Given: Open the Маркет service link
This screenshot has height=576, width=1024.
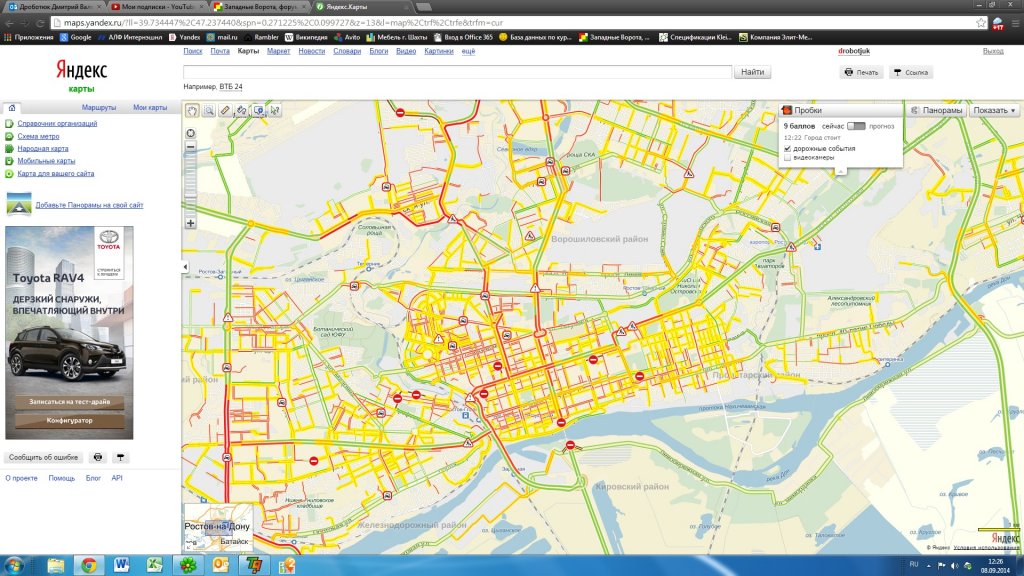Looking at the screenshot, I should 278,51.
